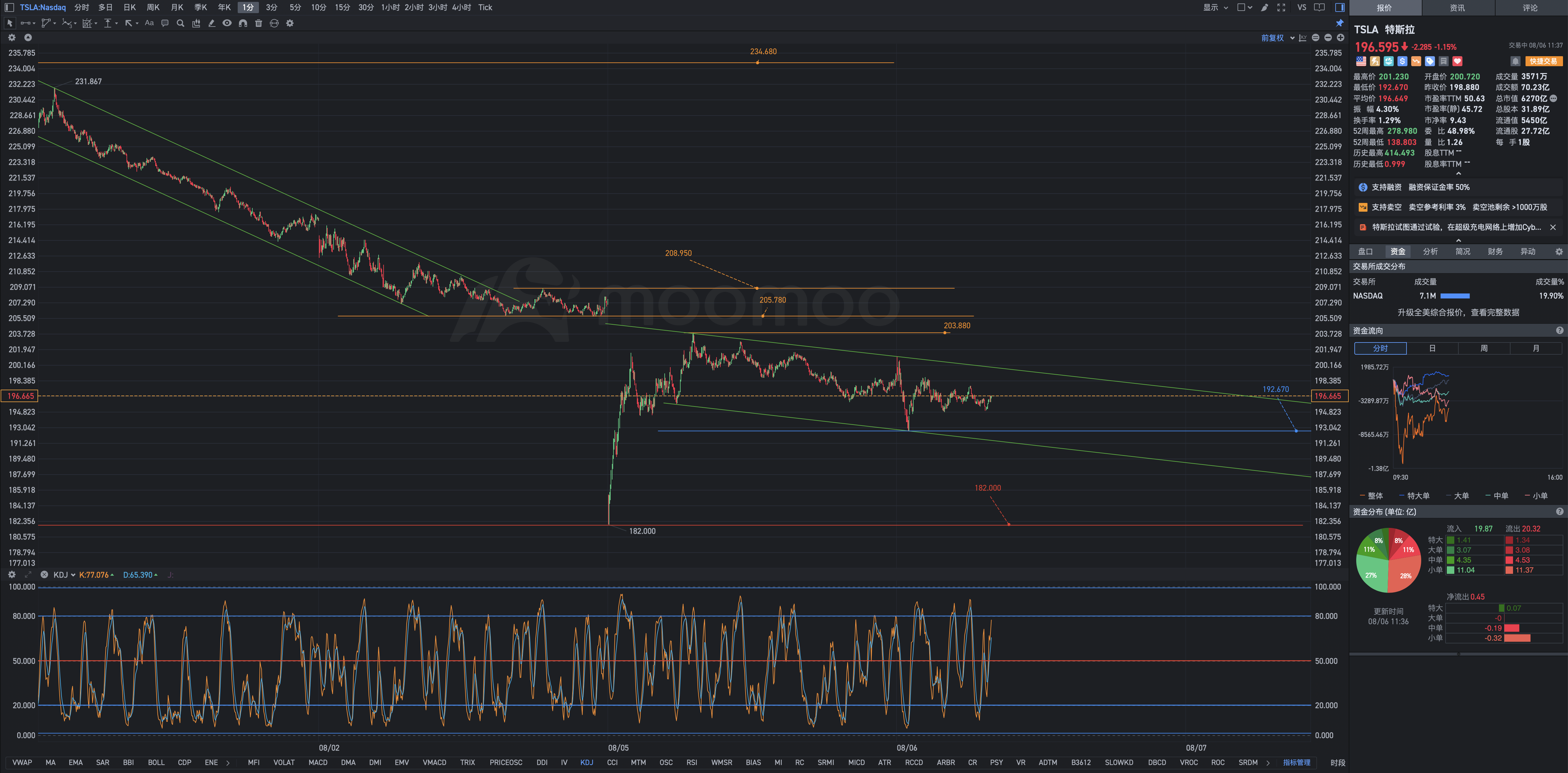The width and height of the screenshot is (1568, 773).
Task: Open drawing toolbar settings gear
Action: (x=290, y=23)
